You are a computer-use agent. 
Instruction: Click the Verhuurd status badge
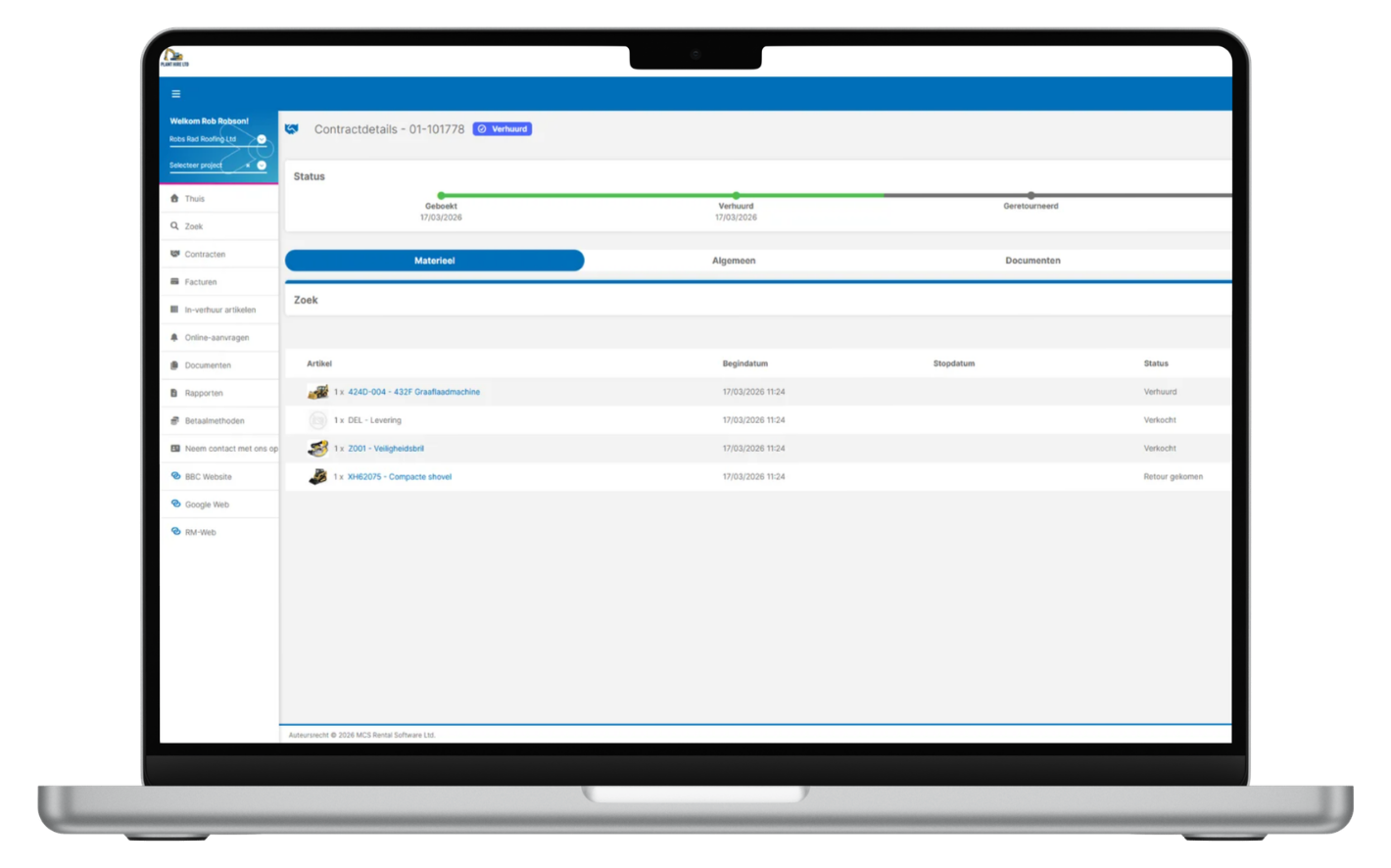503,128
